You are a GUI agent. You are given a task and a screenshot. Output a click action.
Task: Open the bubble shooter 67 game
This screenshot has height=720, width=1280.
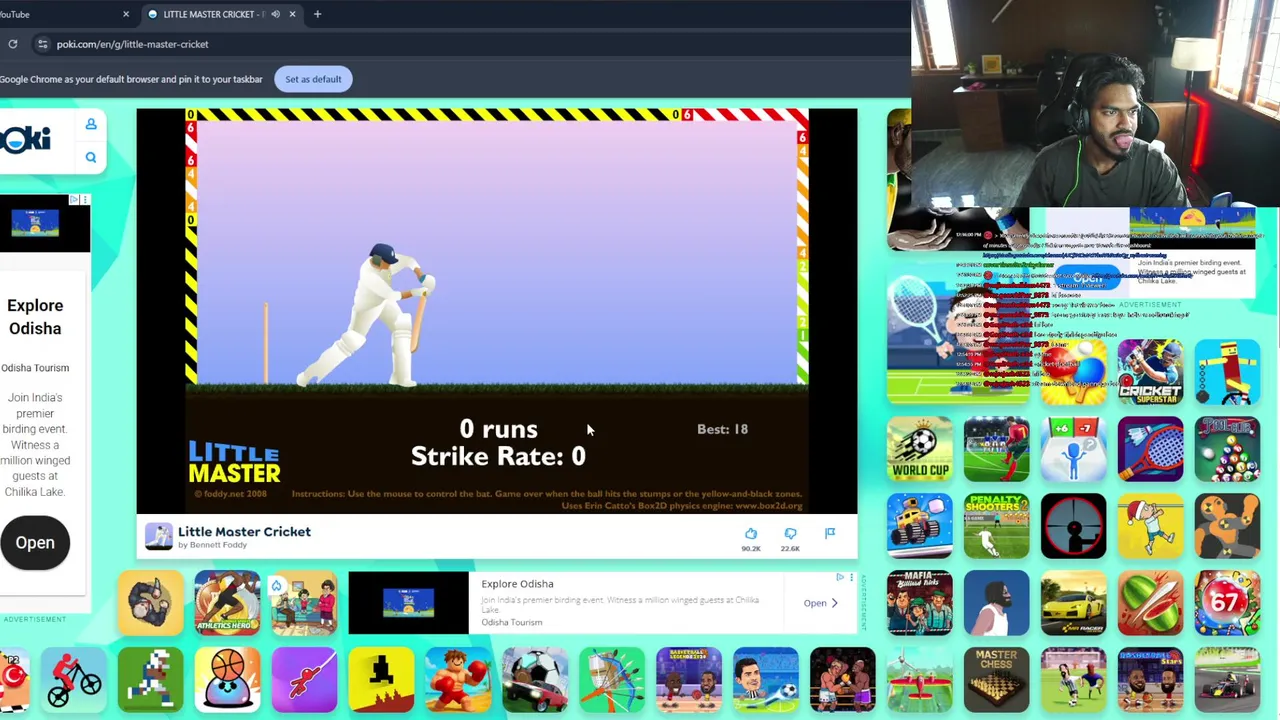click(1227, 603)
